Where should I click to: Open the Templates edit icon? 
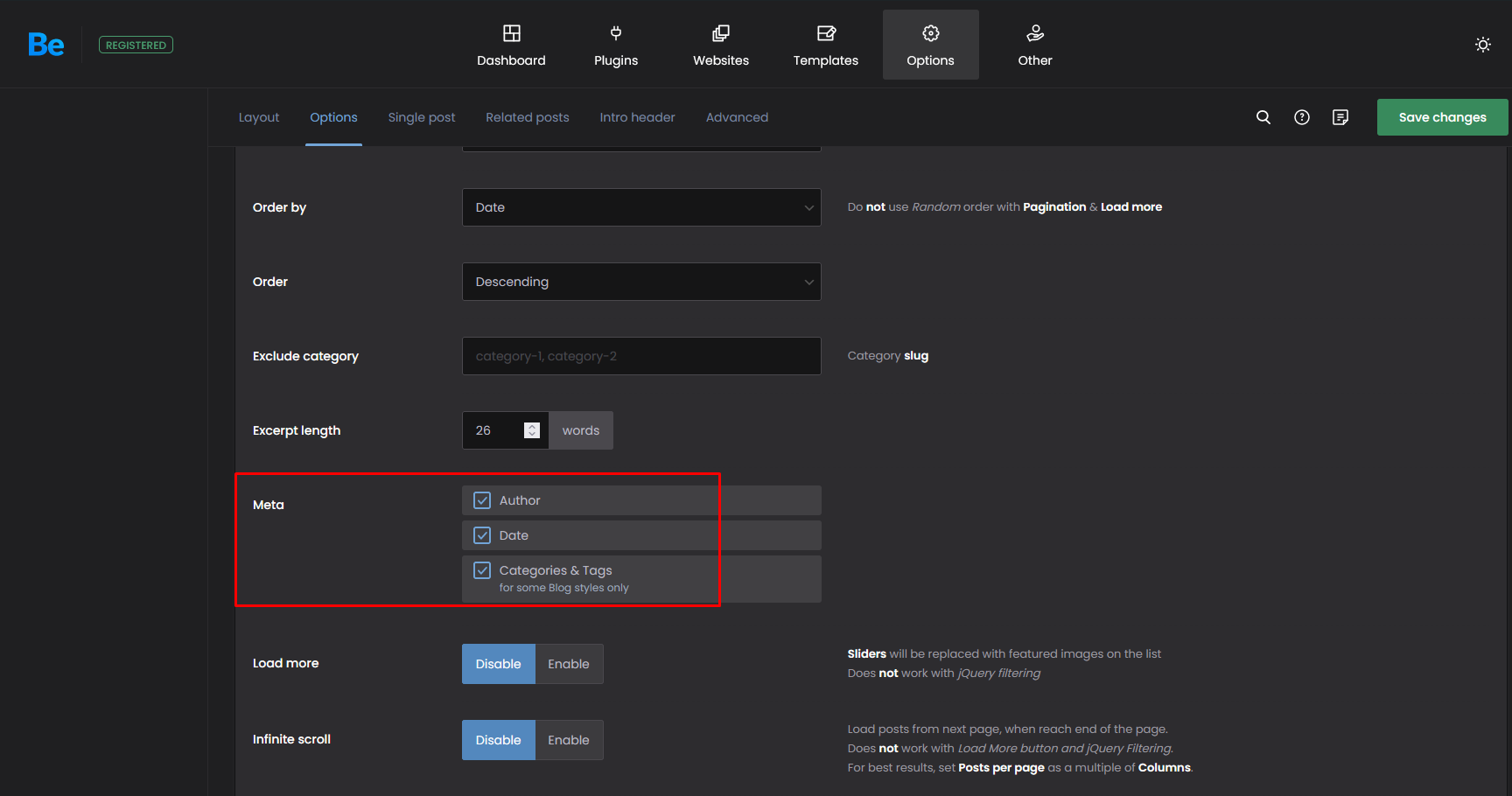pos(826,33)
